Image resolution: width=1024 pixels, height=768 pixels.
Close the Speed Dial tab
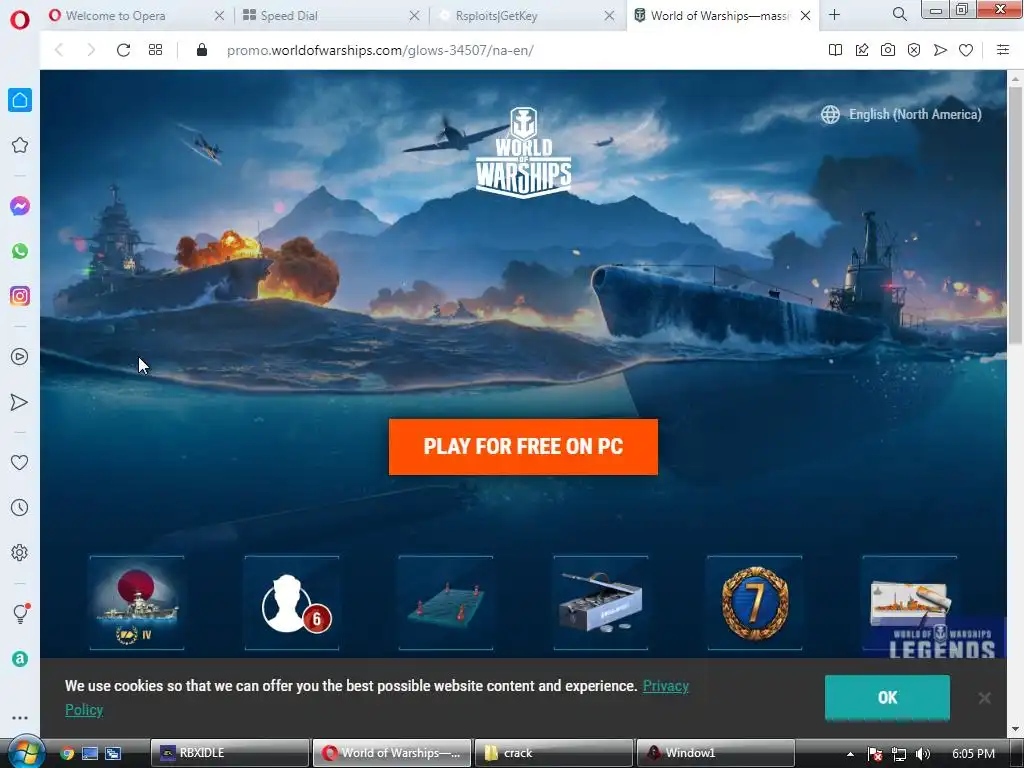(x=414, y=15)
